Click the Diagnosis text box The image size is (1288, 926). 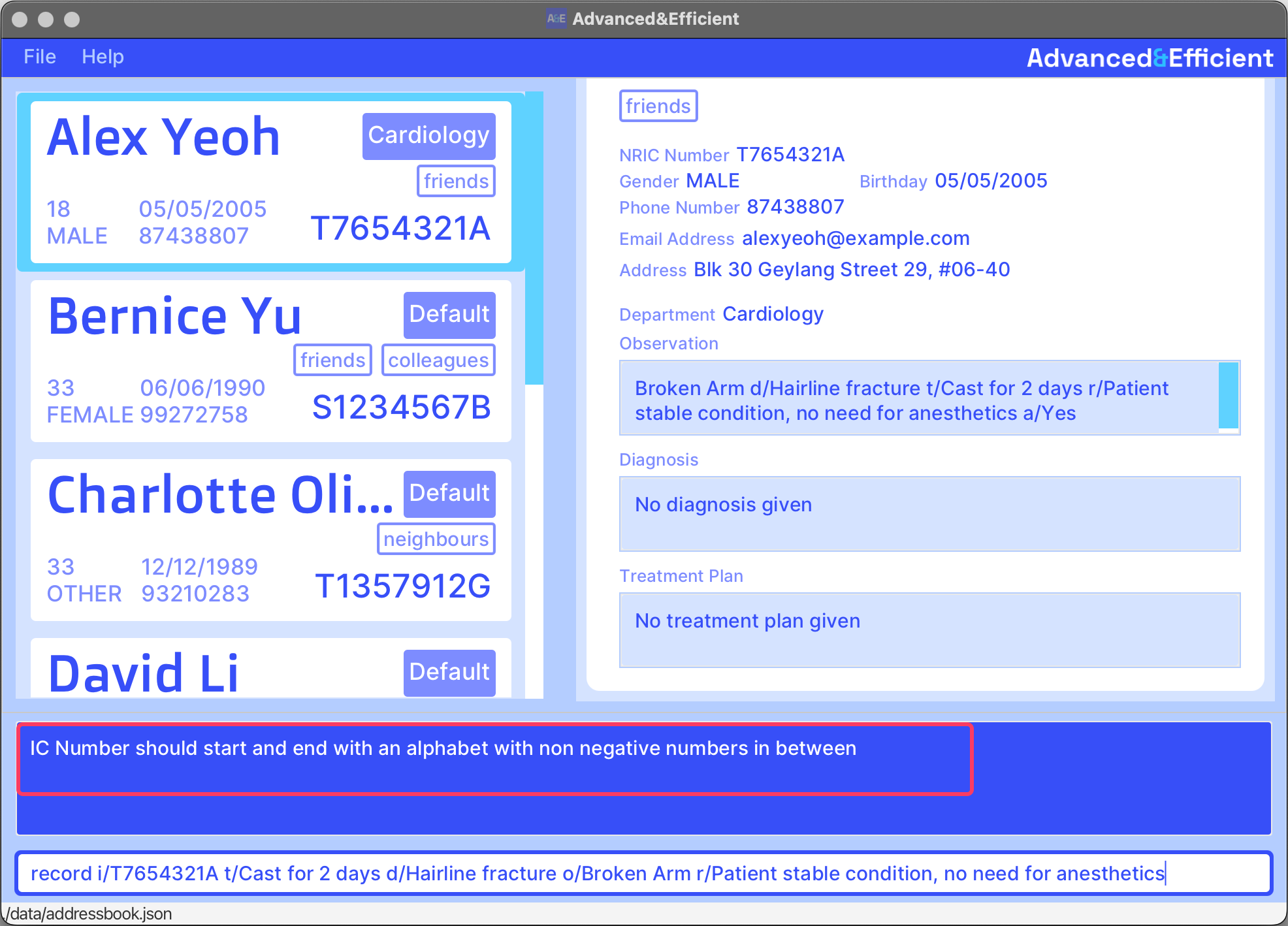point(929,514)
